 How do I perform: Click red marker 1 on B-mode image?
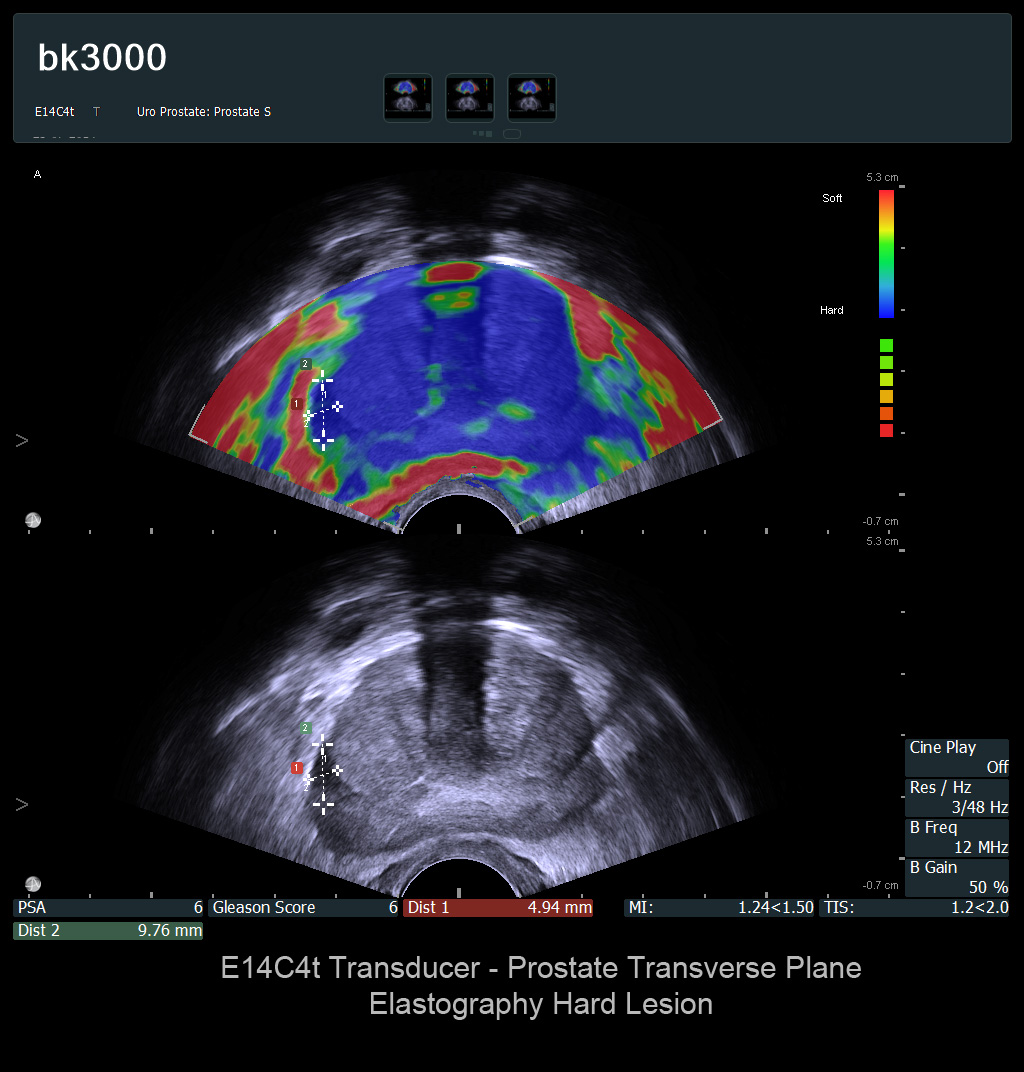[x=296, y=768]
